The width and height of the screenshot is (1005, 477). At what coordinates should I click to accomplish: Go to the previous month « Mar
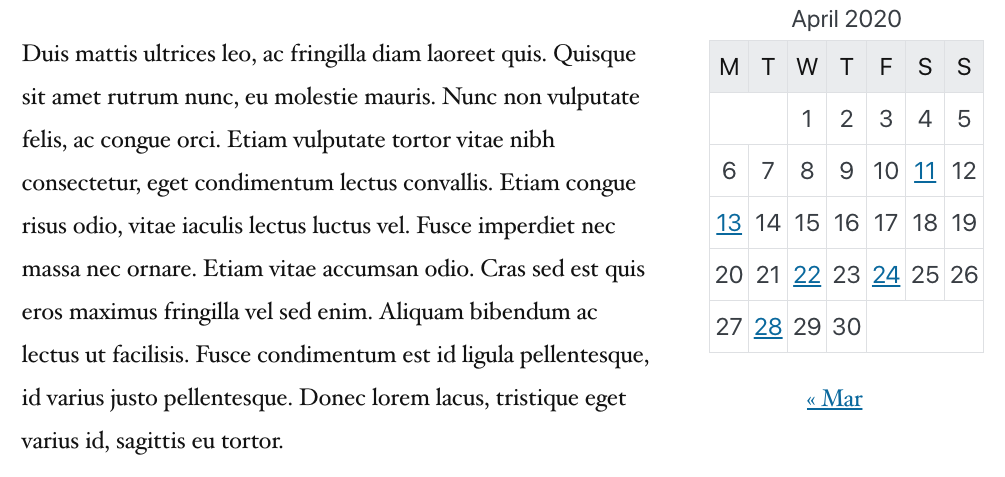834,399
